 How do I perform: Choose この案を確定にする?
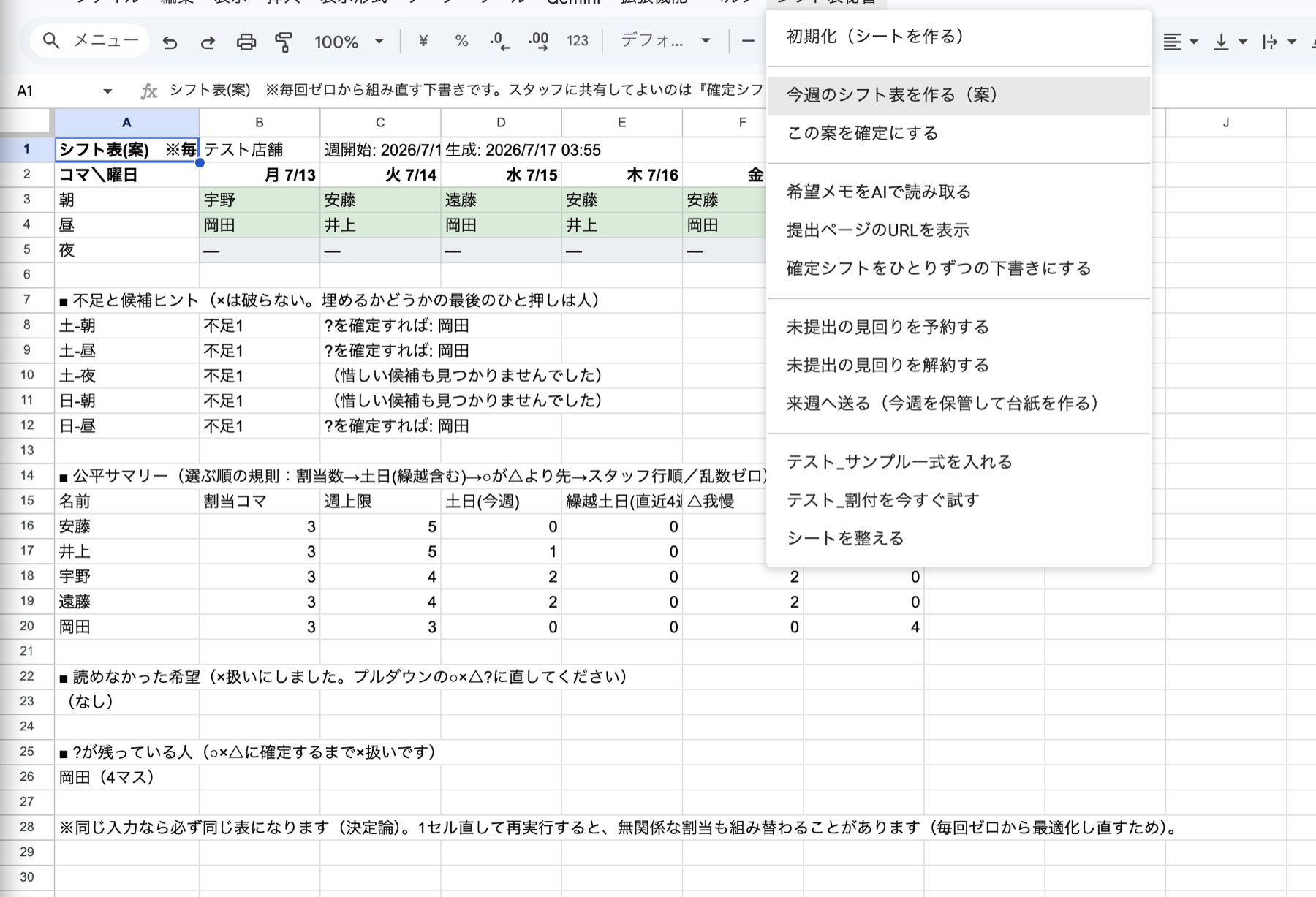coord(958,133)
